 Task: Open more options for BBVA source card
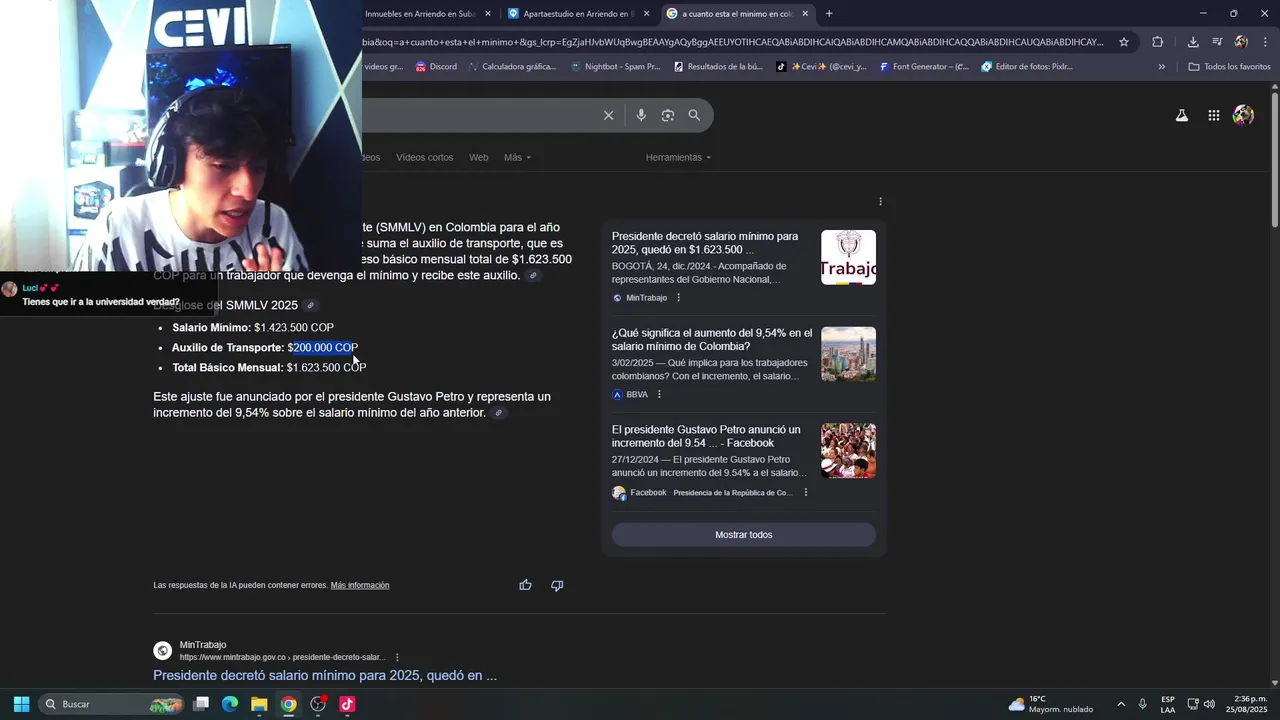point(659,394)
